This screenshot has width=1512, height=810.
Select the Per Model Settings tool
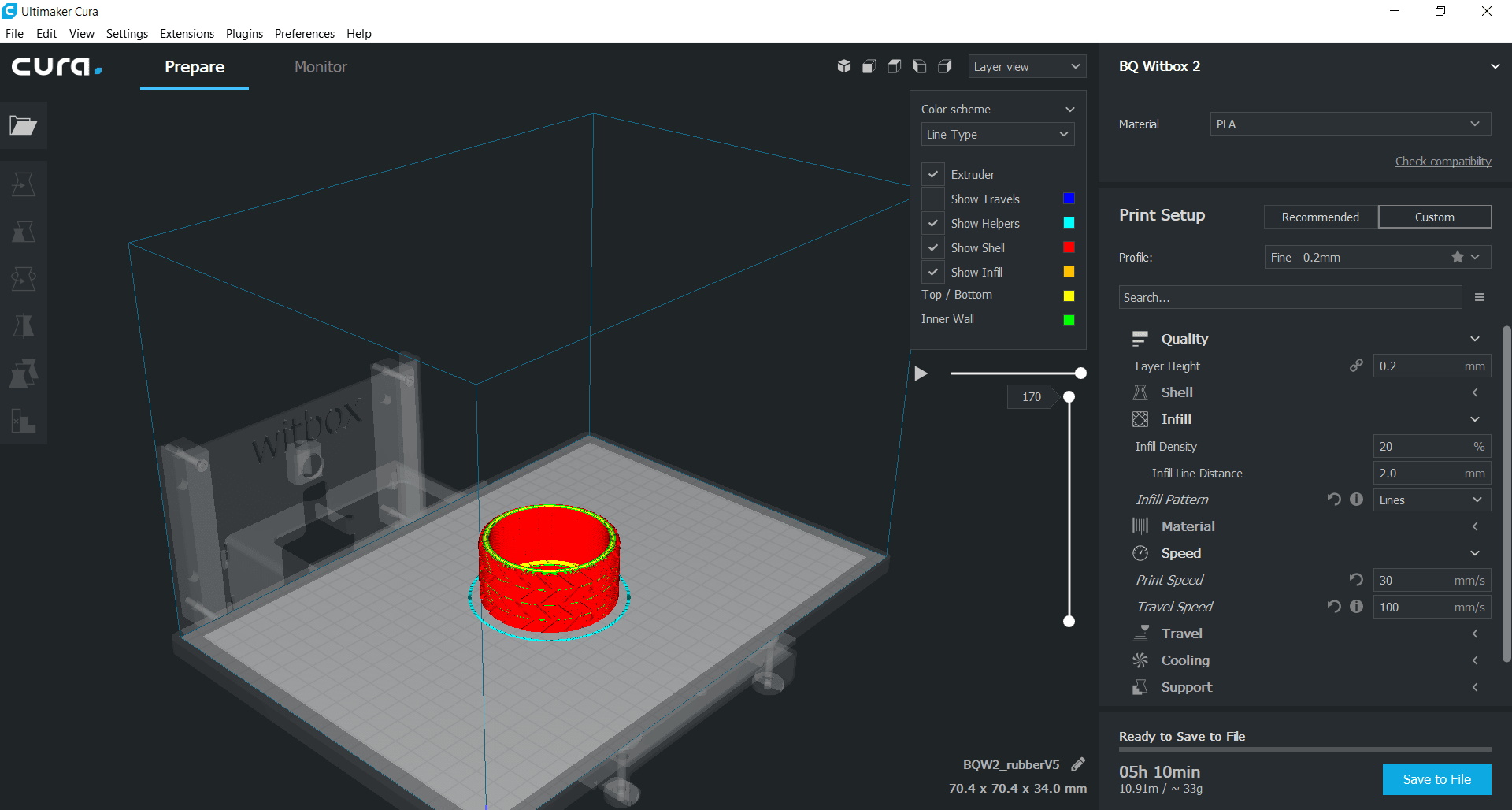click(x=24, y=373)
